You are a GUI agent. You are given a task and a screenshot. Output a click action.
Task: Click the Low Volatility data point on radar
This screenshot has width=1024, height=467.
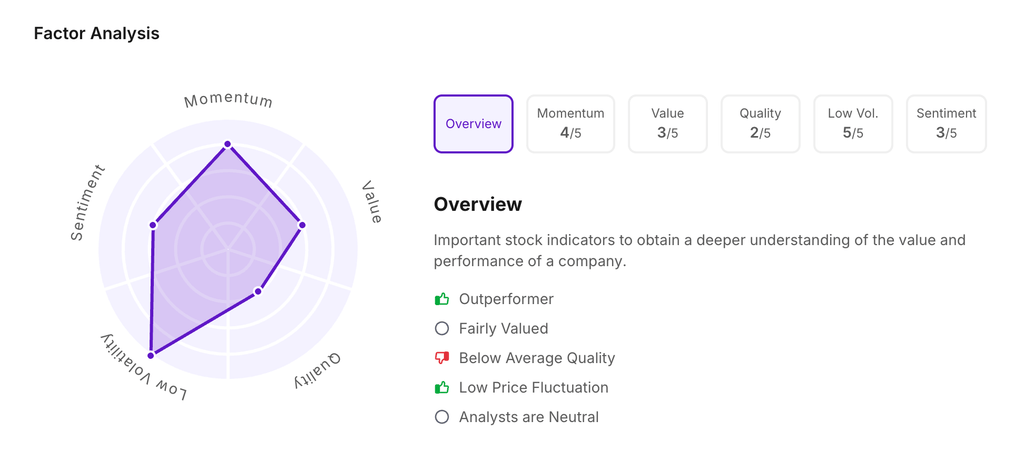151,355
